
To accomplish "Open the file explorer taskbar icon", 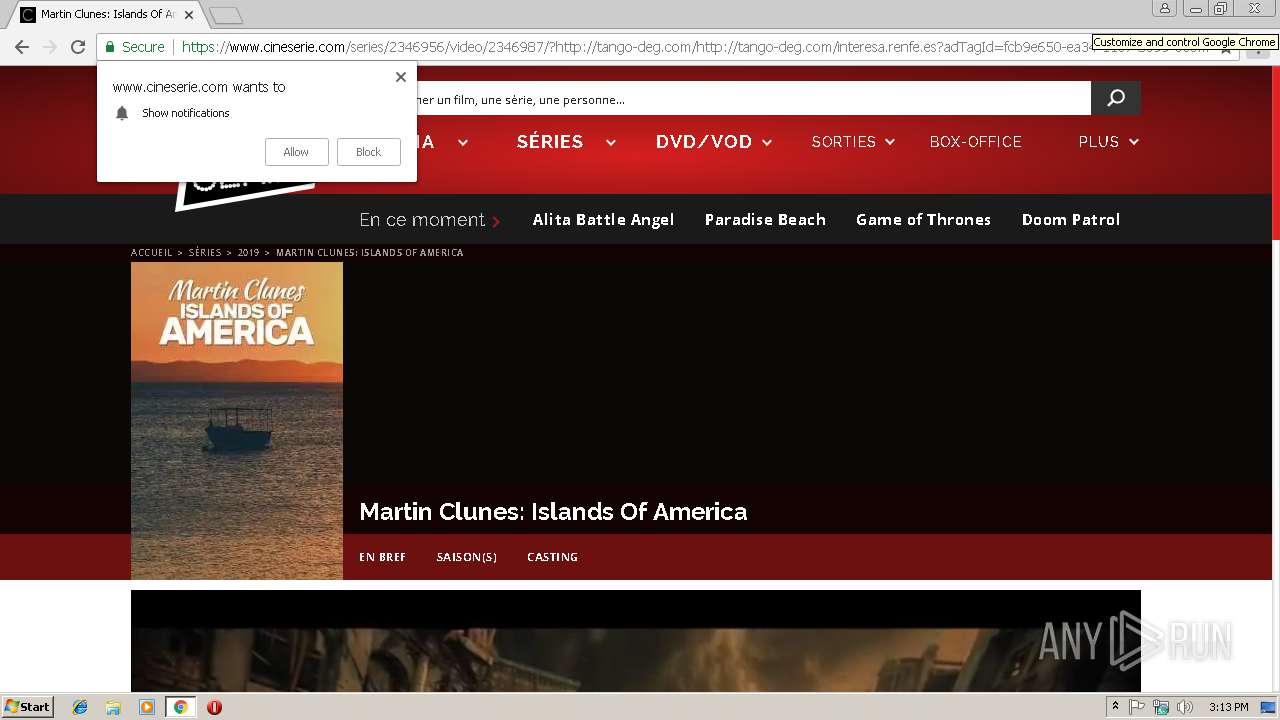I will pyautogui.click(x=113, y=707).
